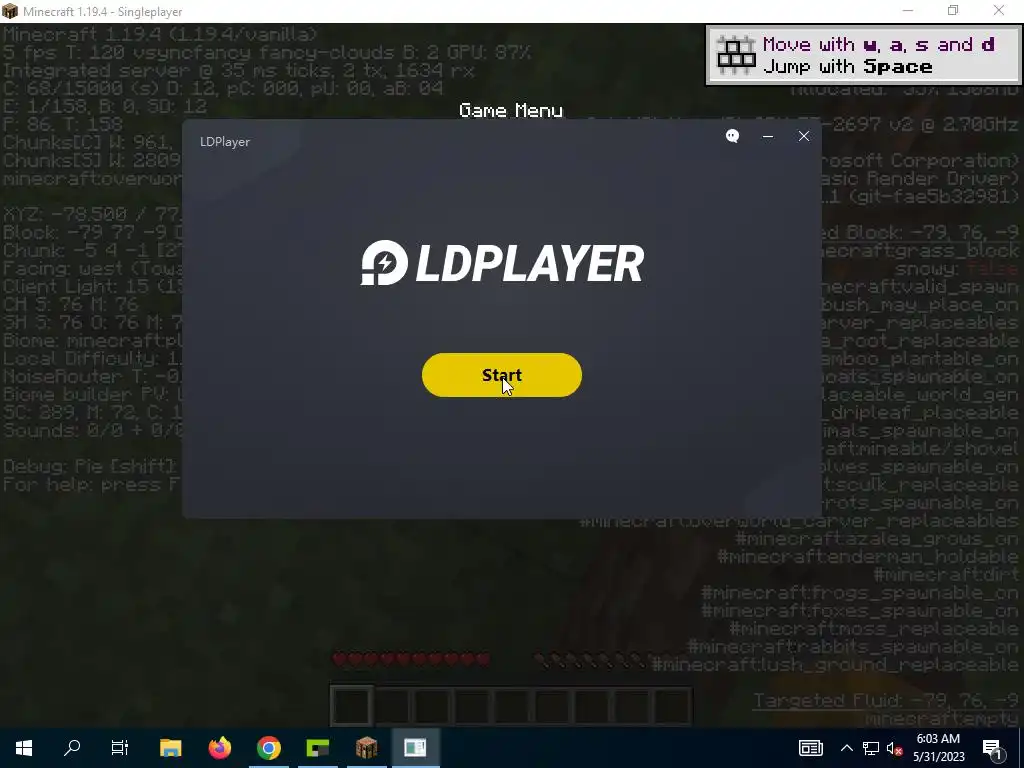The width and height of the screenshot is (1024, 768).
Task: Open the Windows notification center
Action: point(992,748)
